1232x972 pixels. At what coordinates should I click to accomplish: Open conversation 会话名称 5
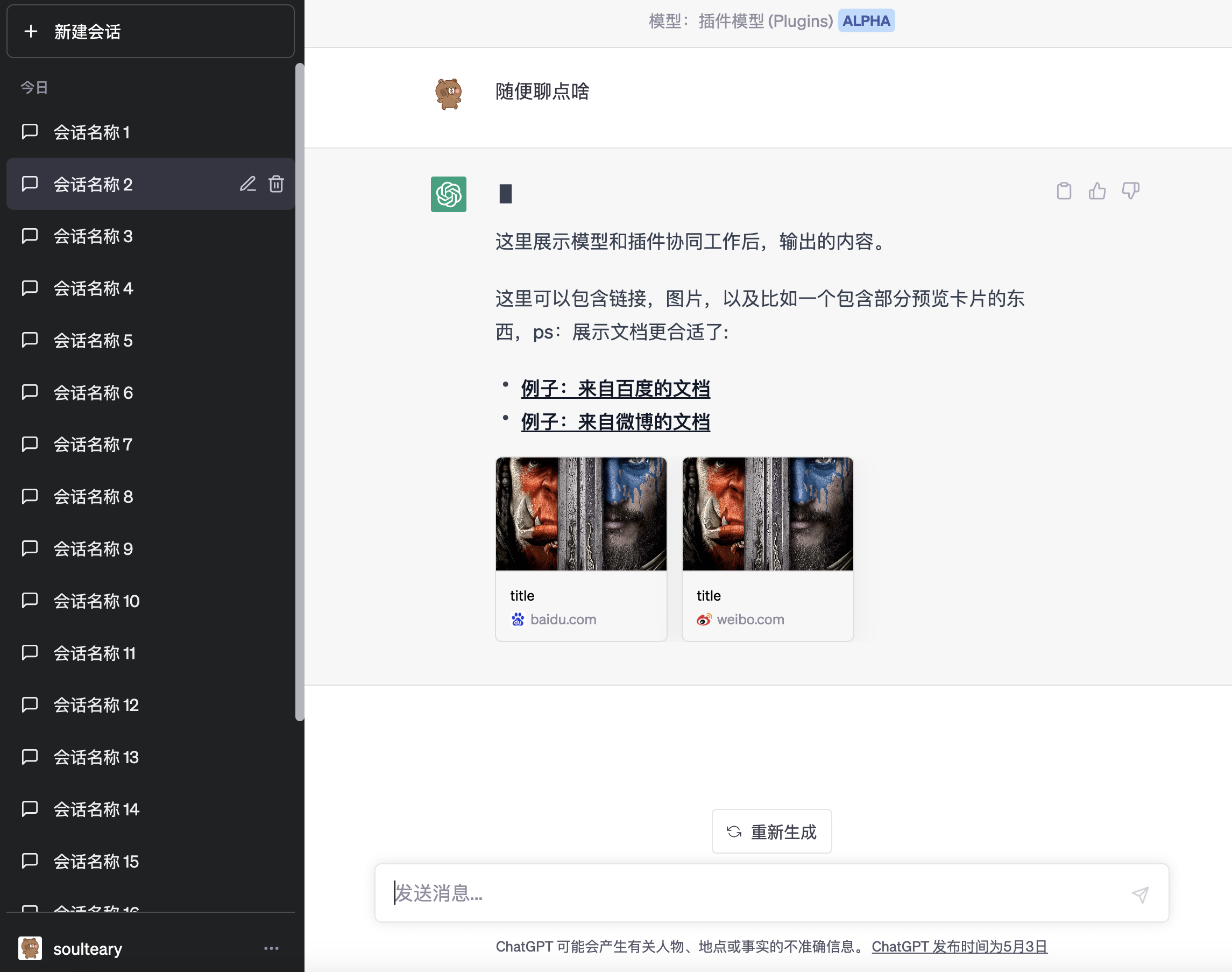coord(93,340)
